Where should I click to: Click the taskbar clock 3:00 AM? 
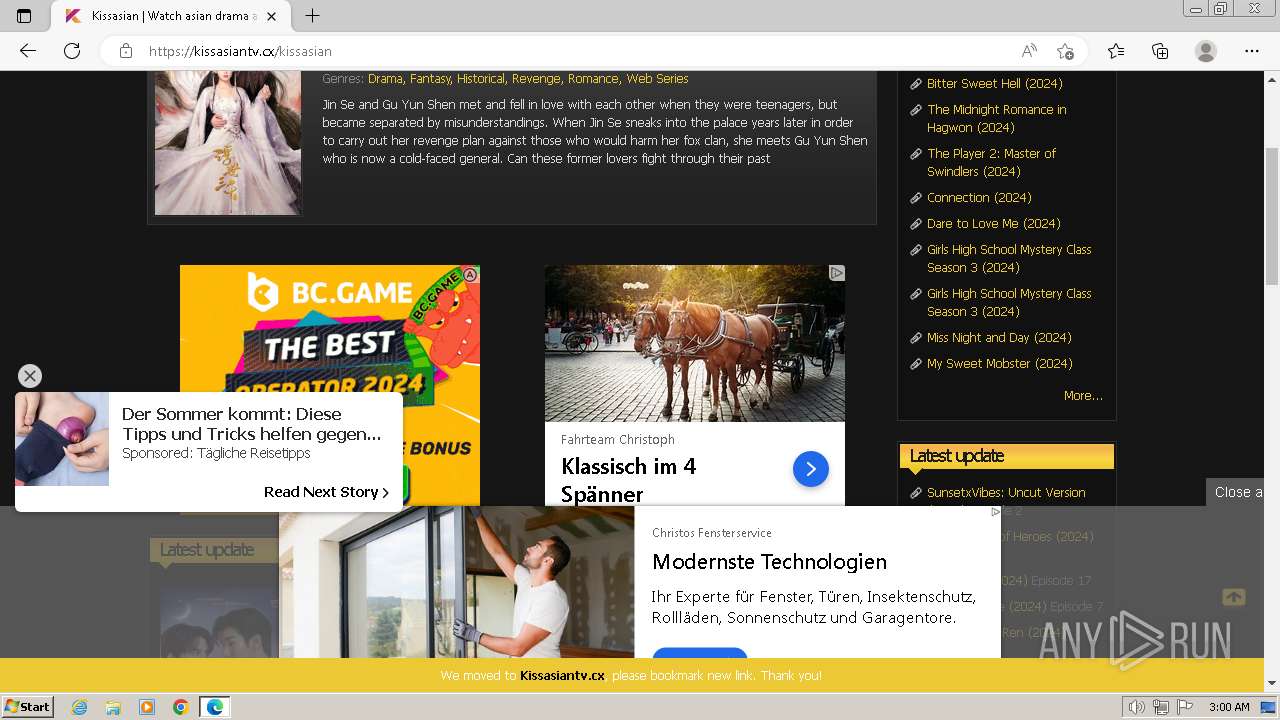[x=1229, y=707]
